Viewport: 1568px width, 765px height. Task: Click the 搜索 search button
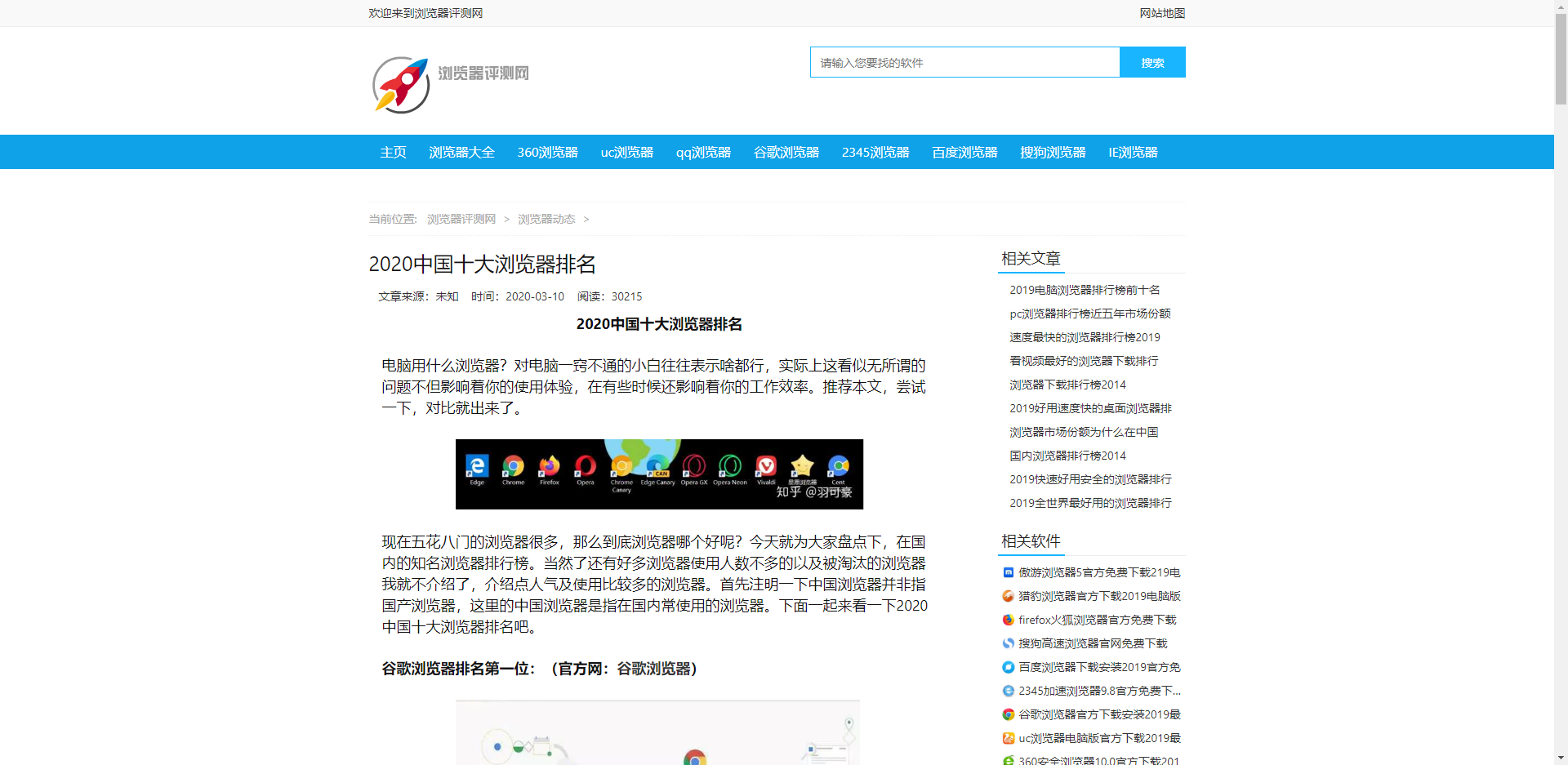[x=1152, y=62]
